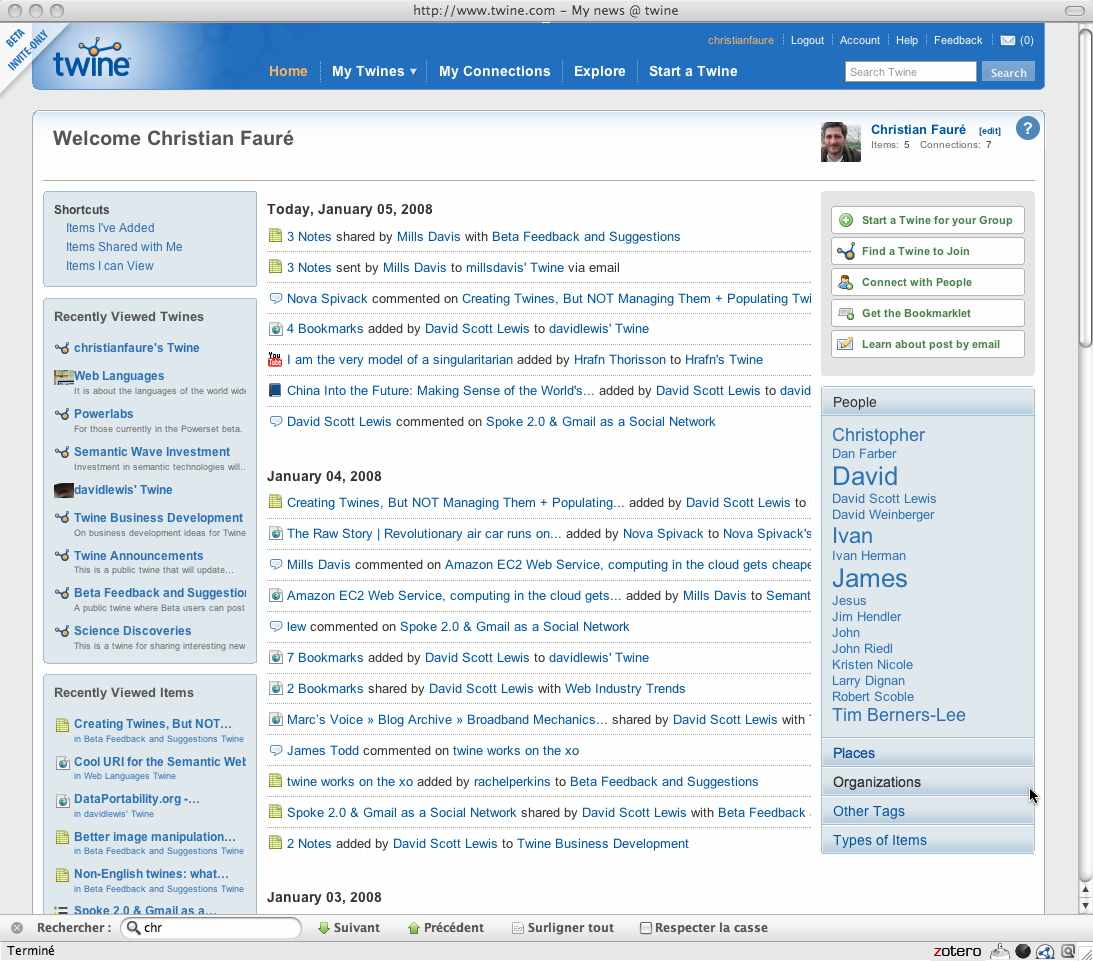
Task: Open the mail inbox envelope icon
Action: tap(1007, 40)
